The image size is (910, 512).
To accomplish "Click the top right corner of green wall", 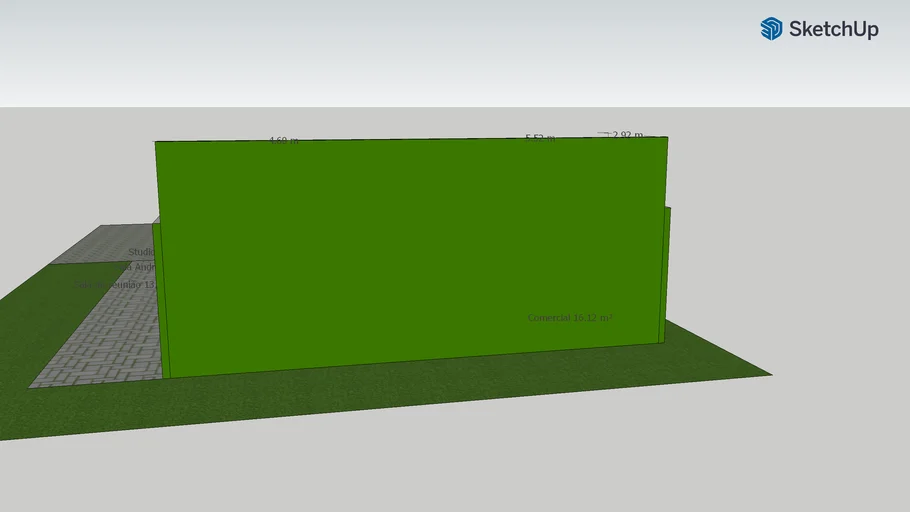I will [666, 138].
